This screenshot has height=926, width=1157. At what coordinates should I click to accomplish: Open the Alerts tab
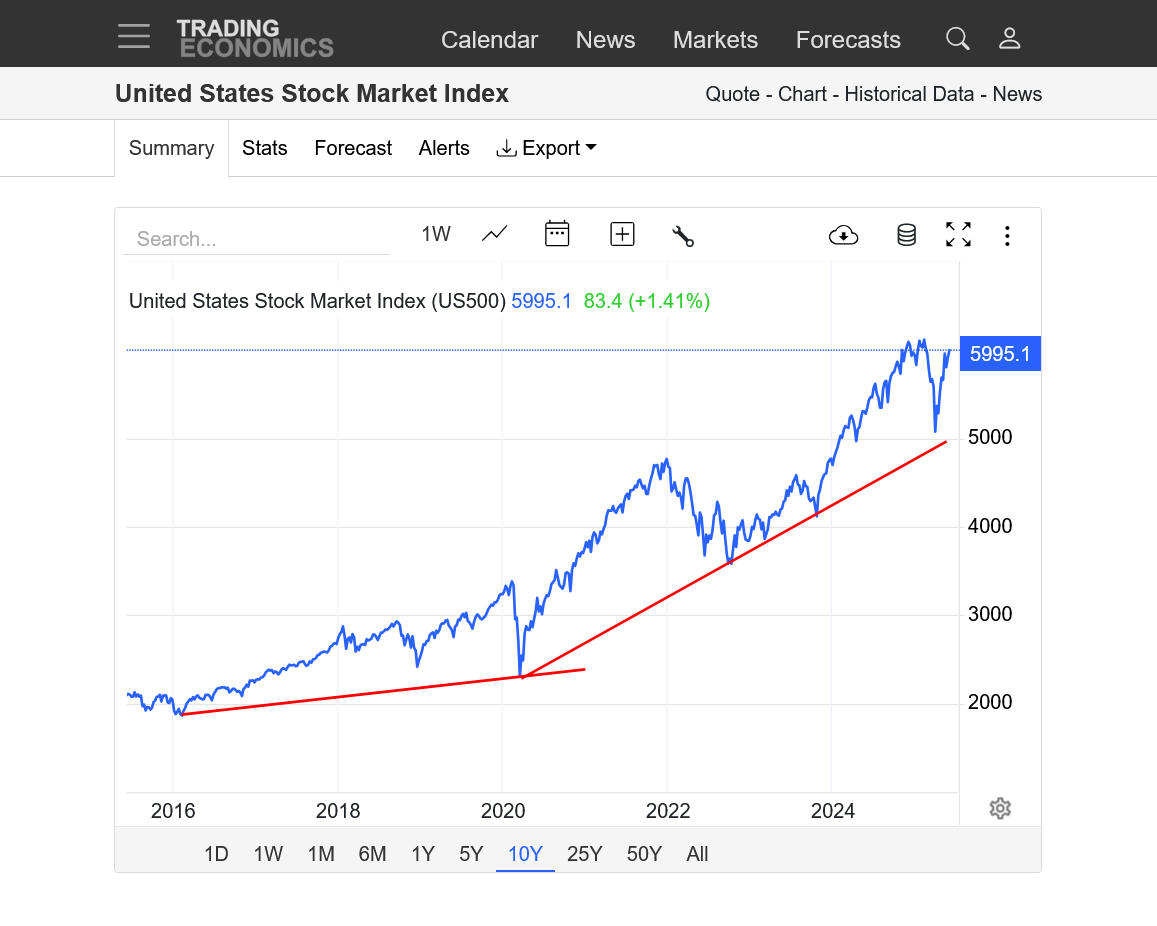[x=443, y=148]
